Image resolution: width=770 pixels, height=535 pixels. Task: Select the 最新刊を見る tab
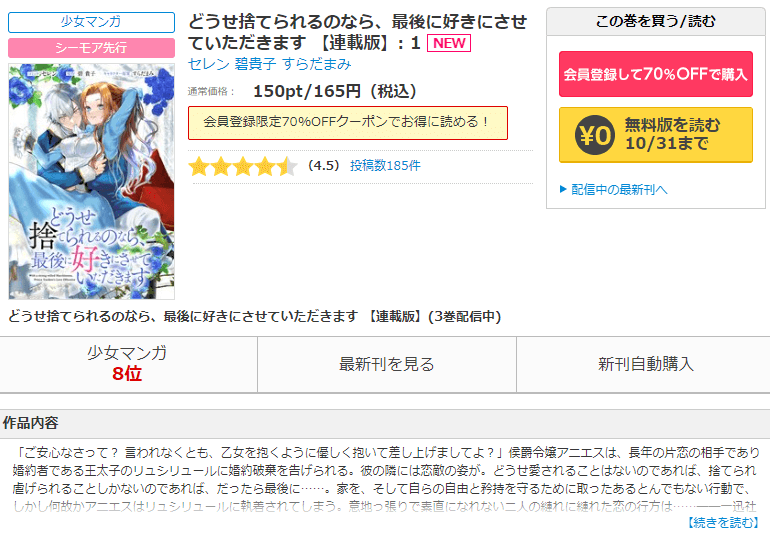click(387, 365)
